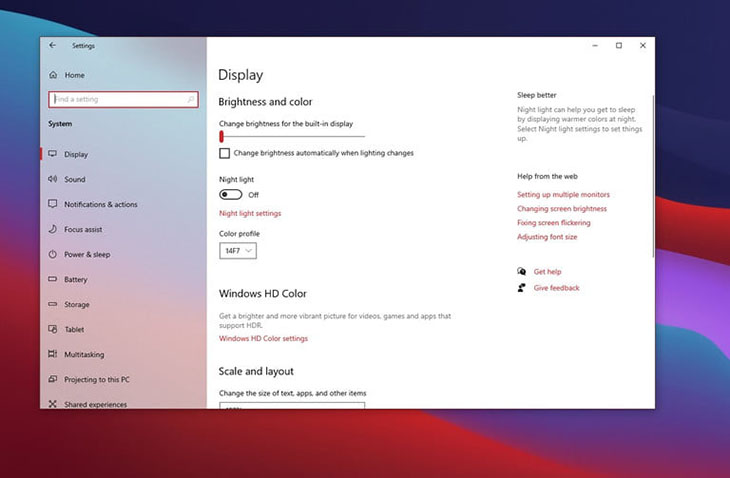Click the Focus assist moon icon

53,229
